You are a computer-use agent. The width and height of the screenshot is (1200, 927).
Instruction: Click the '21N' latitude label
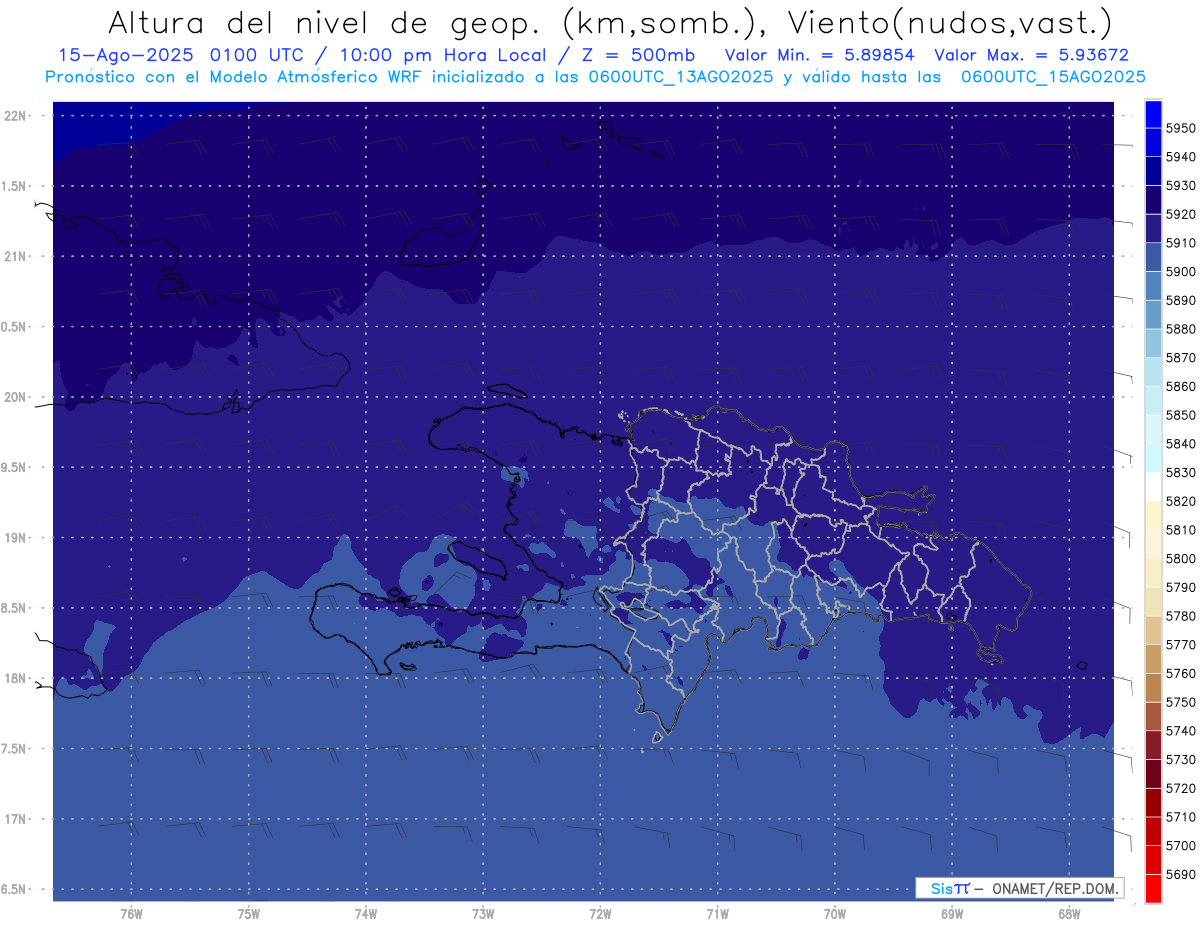pyautogui.click(x=16, y=256)
